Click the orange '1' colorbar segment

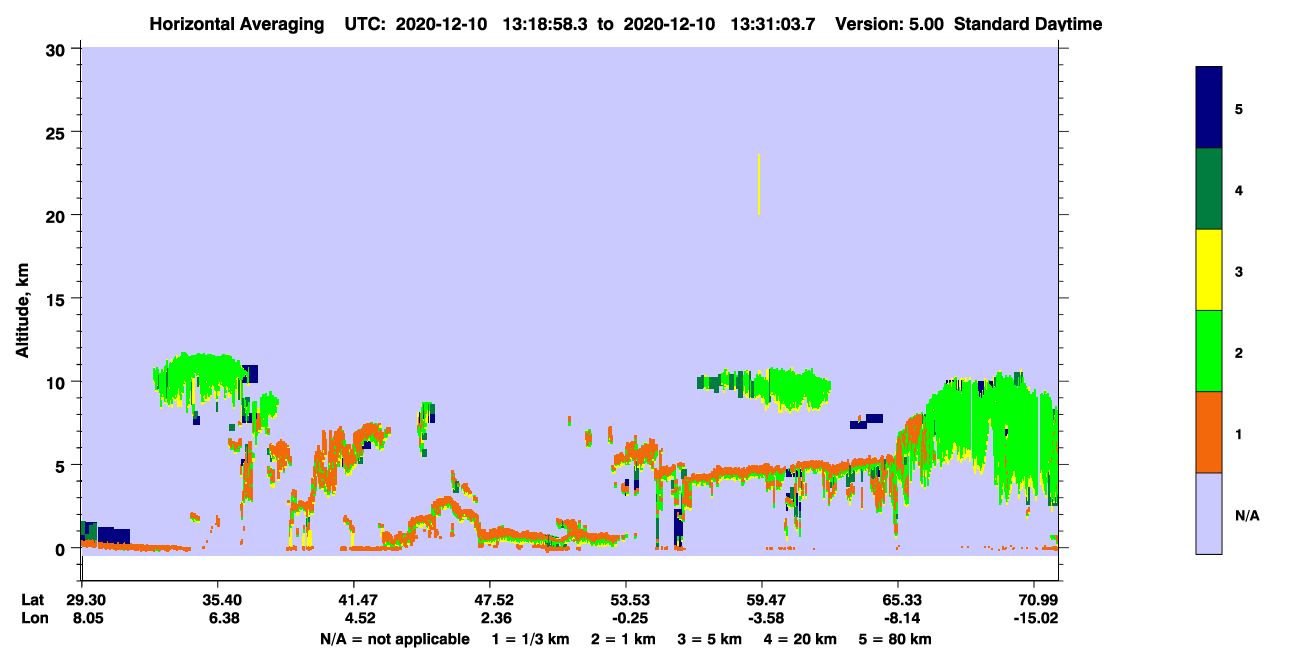[1209, 432]
